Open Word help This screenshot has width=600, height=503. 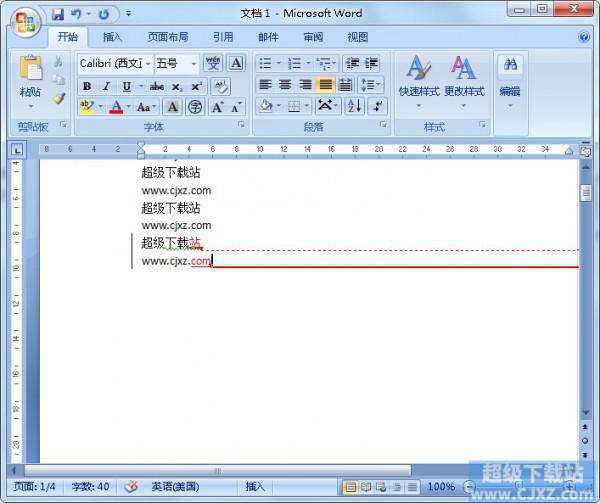coord(584,37)
